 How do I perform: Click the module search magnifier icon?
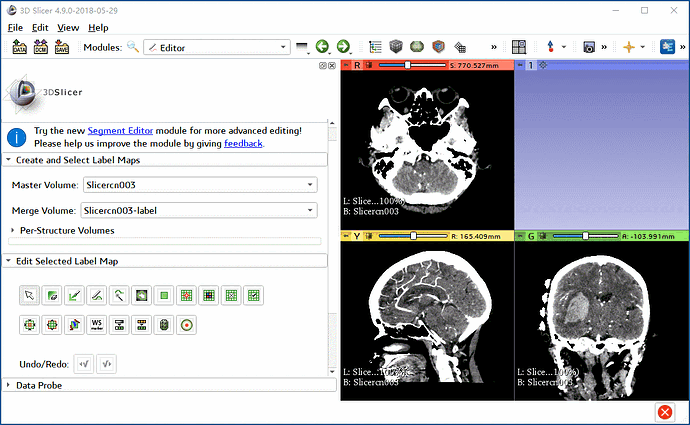pyautogui.click(x=133, y=47)
